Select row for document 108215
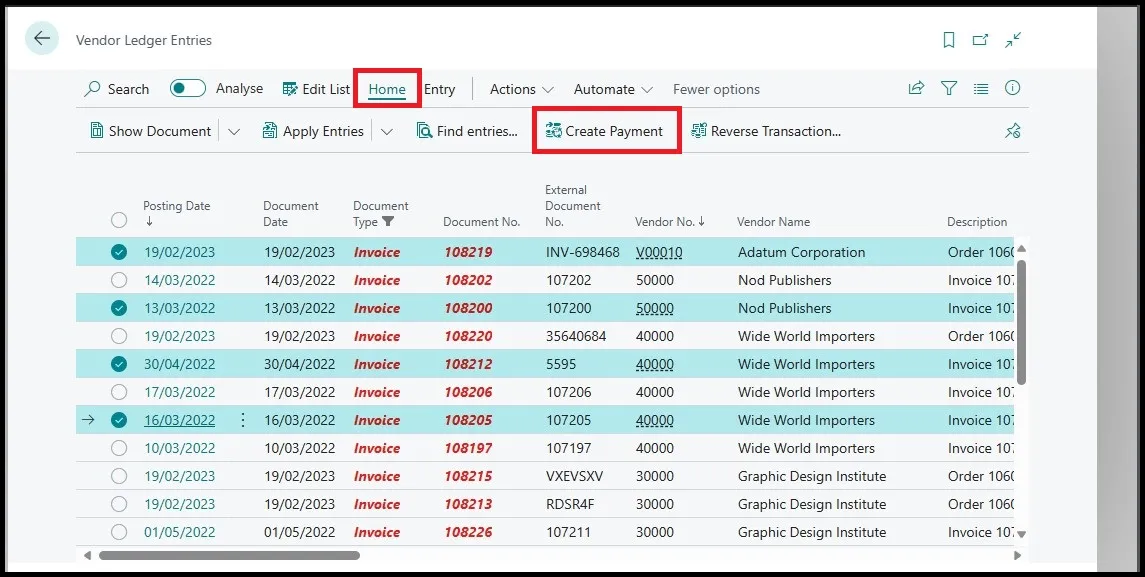The width and height of the screenshot is (1145, 577). pos(119,476)
